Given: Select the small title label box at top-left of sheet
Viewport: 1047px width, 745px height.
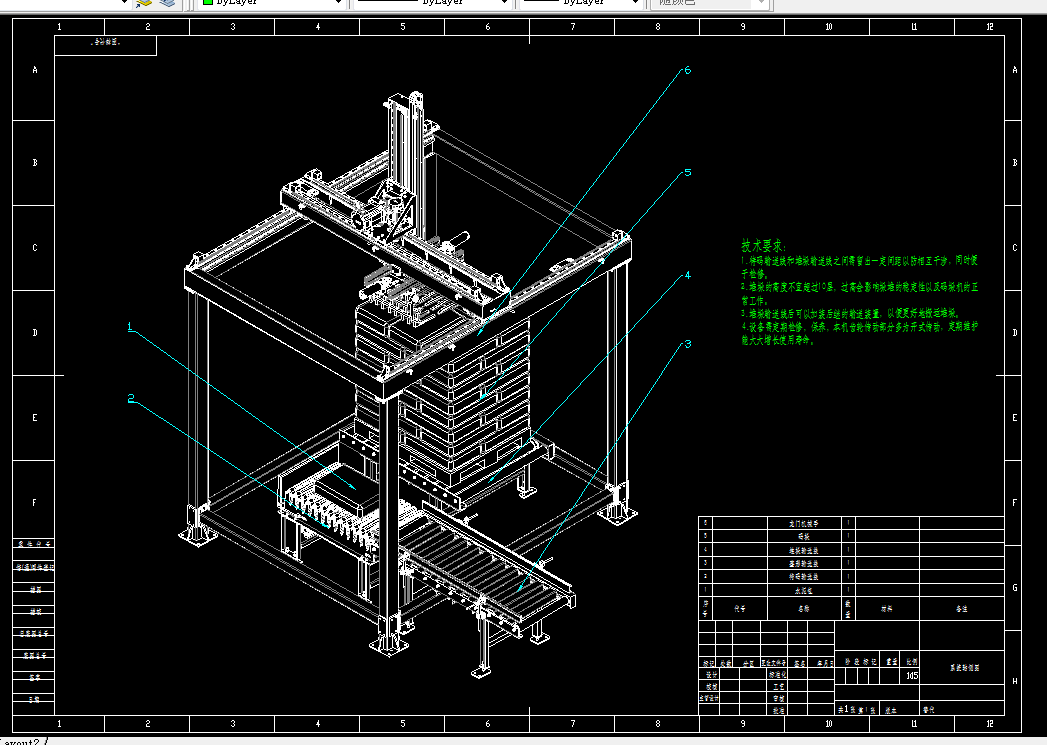Looking at the screenshot, I should 106,45.
